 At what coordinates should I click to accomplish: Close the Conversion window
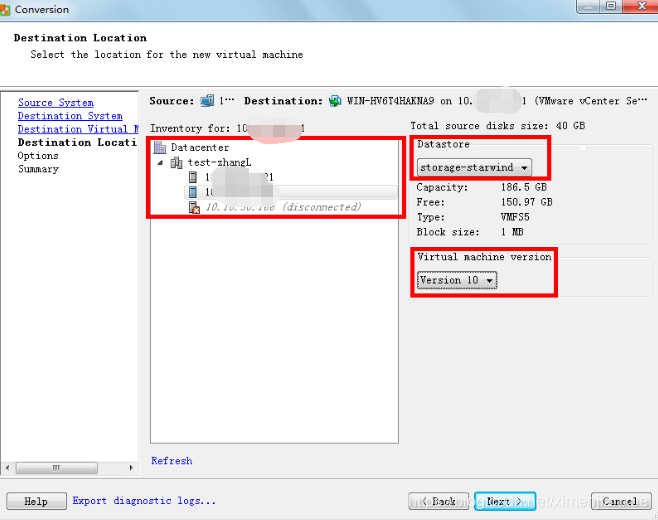(641, 6)
